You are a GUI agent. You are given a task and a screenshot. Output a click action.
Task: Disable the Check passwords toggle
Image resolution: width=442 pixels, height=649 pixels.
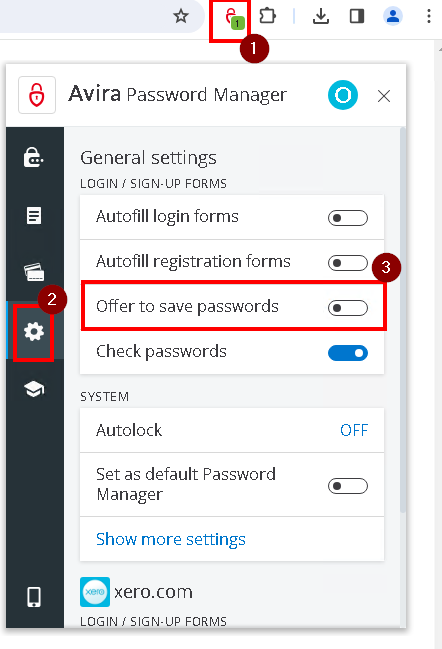[x=348, y=353]
